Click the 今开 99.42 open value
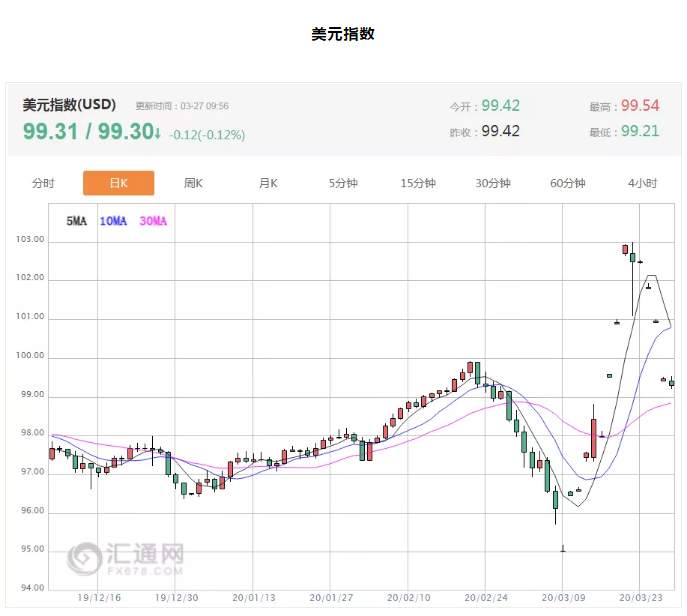The height and width of the screenshot is (616, 687). 500,106
